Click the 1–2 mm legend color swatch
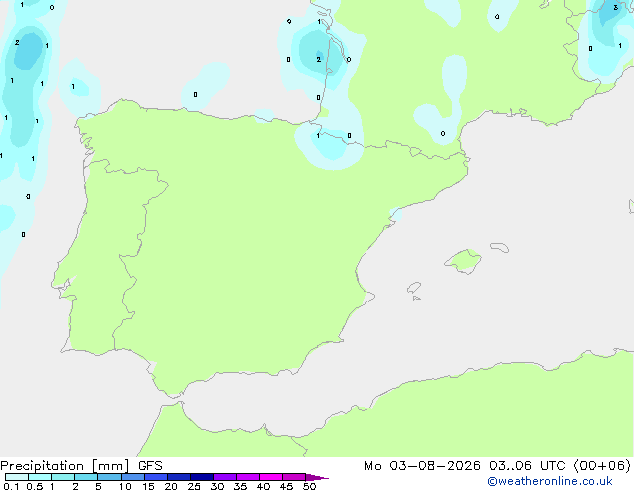Image resolution: width=634 pixels, height=490 pixels. pos(63,477)
